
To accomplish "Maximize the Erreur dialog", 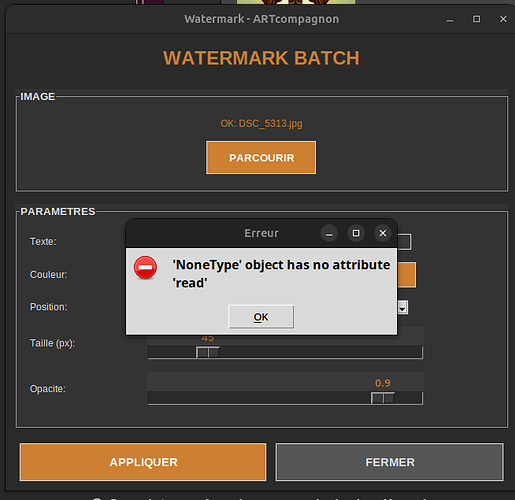I will tap(356, 233).
